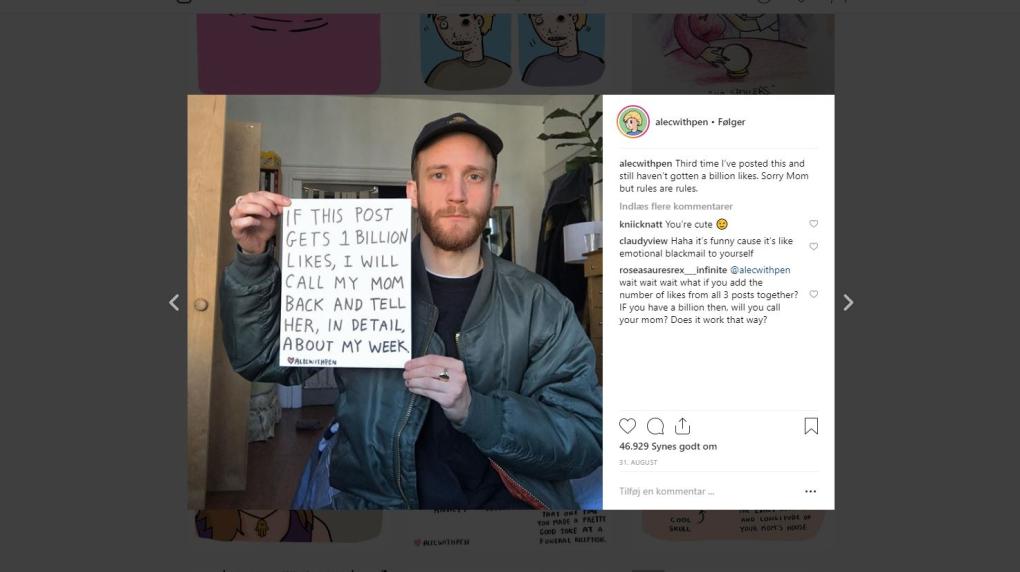
Task: Load more comments via Indlæs flere kommentarer
Action: pyautogui.click(x=676, y=206)
